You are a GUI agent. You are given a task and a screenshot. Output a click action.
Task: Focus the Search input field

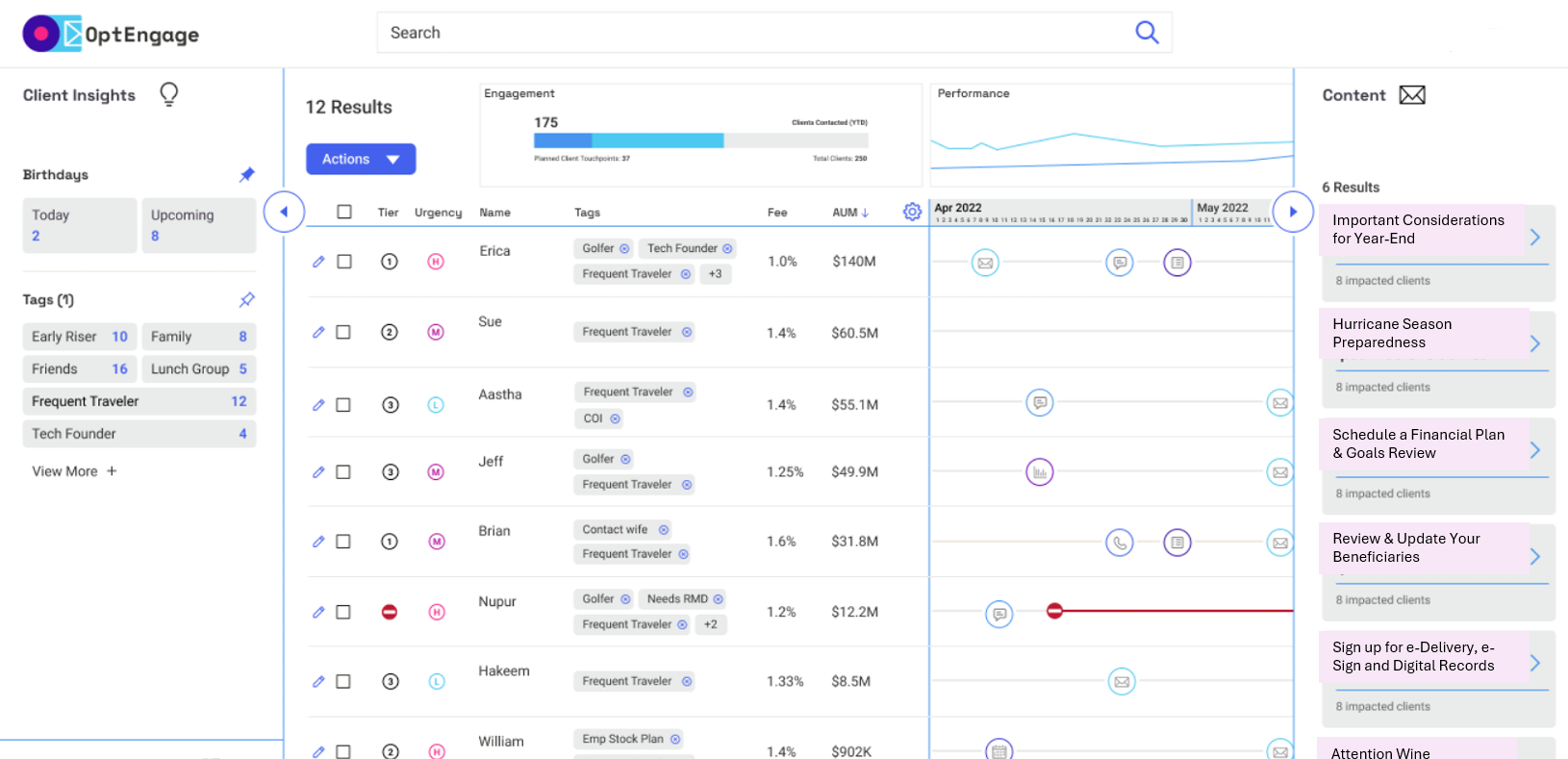pyautogui.click(x=774, y=33)
